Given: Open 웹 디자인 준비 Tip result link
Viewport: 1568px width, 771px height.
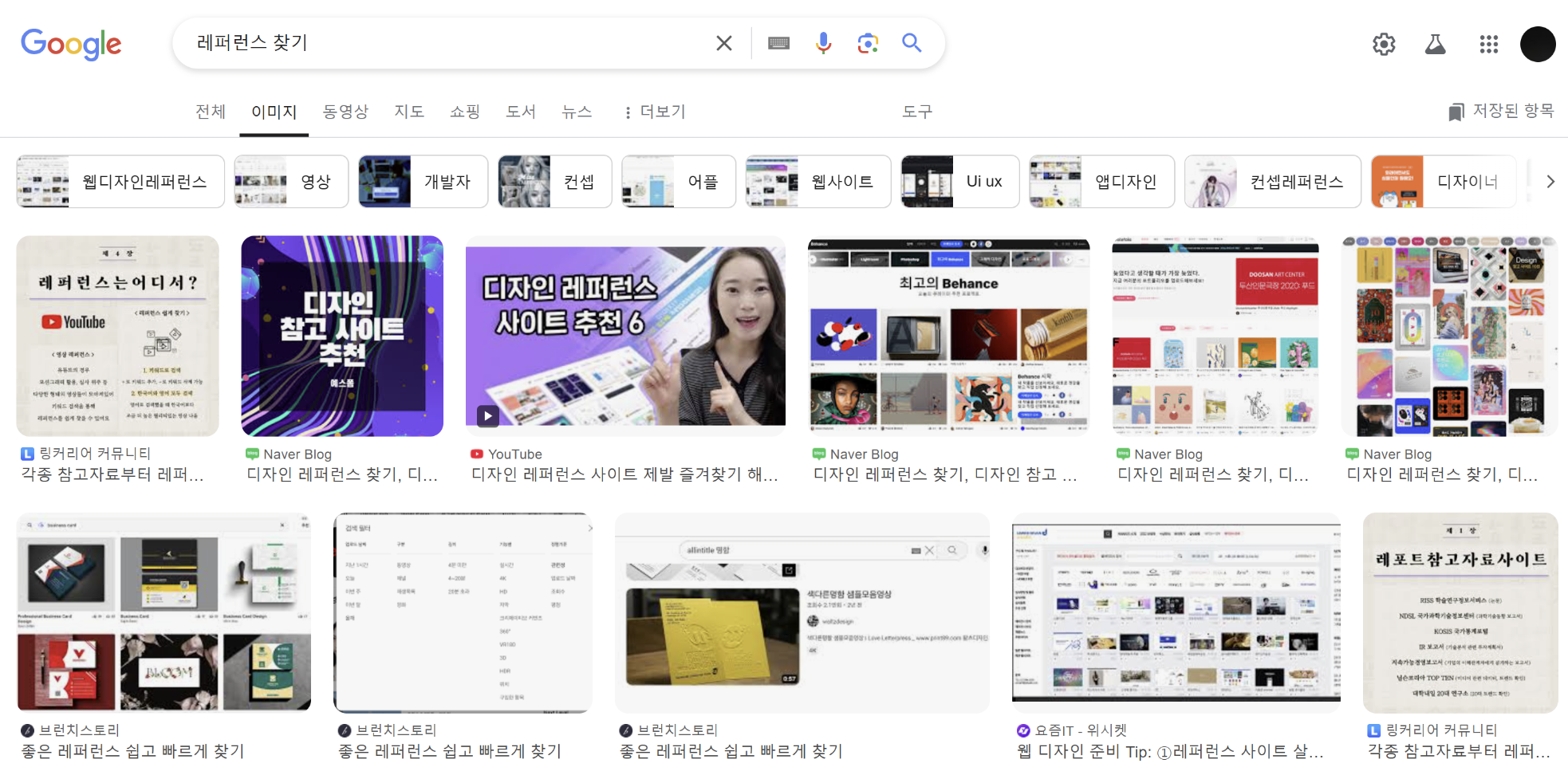Looking at the screenshot, I should 1170,751.
